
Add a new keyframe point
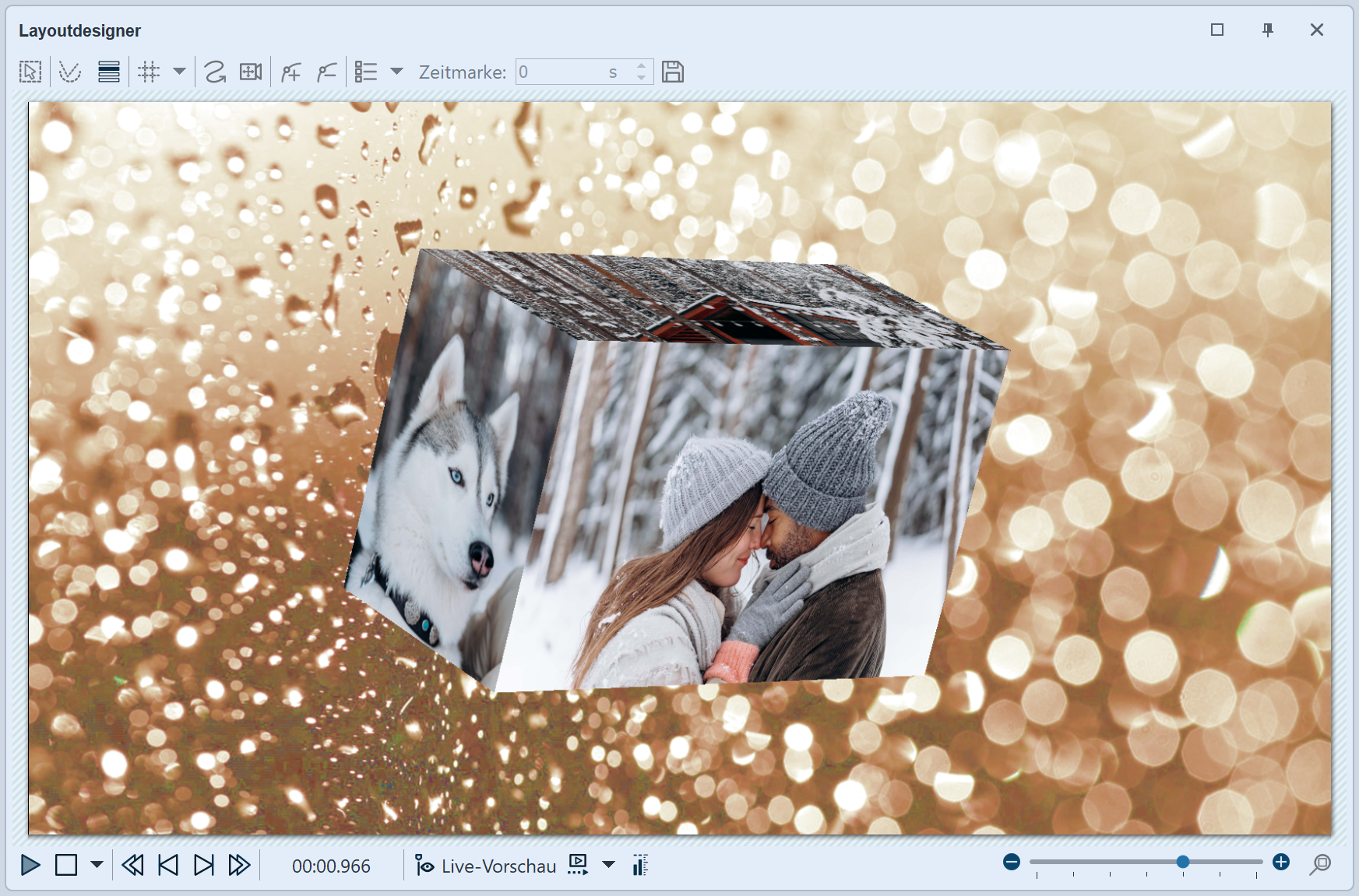click(x=290, y=71)
